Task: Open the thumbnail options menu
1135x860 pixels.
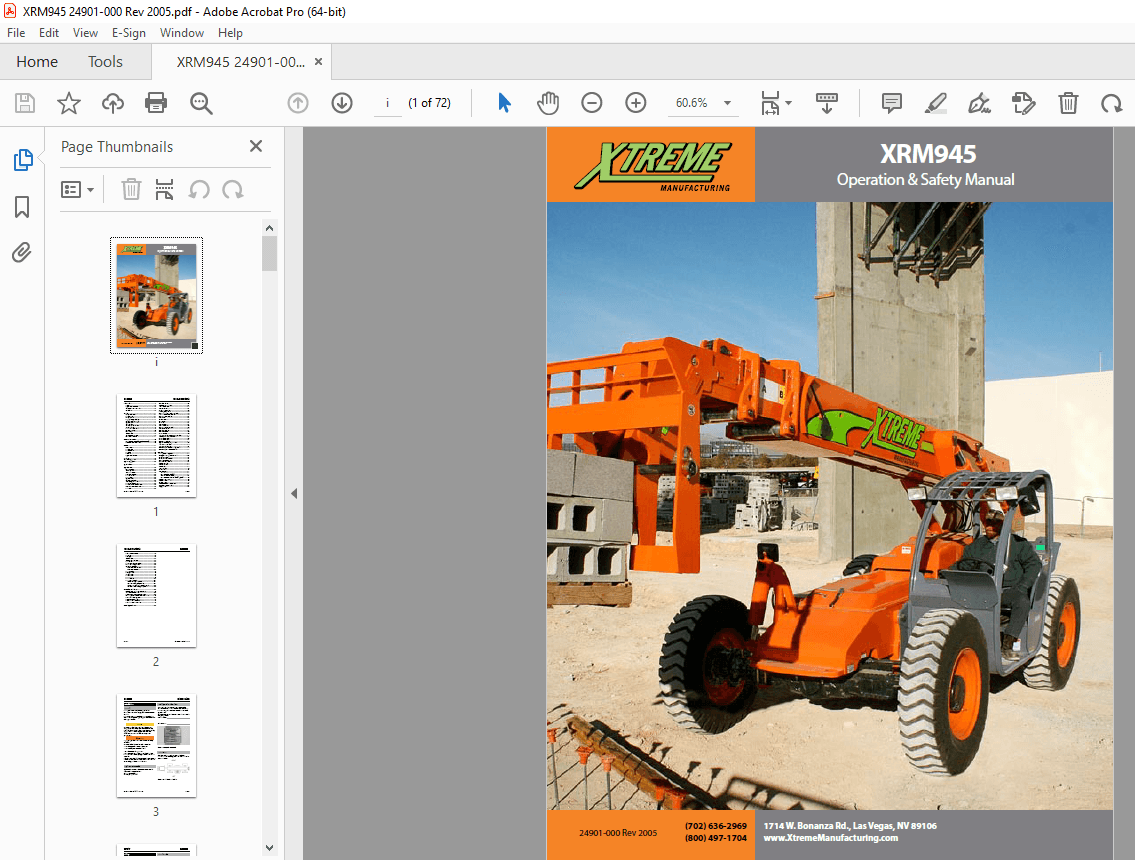Action: 78,189
